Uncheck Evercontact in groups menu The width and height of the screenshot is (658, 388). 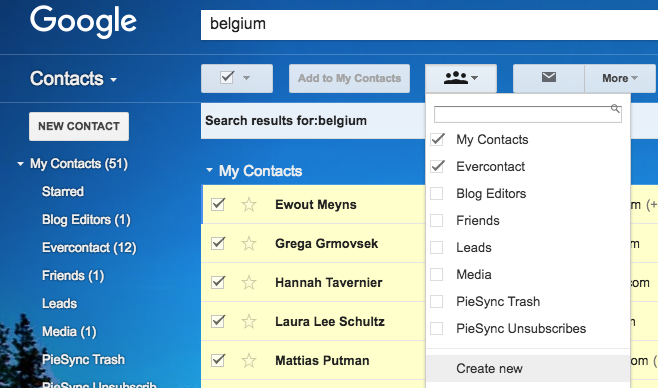pyautogui.click(x=437, y=167)
